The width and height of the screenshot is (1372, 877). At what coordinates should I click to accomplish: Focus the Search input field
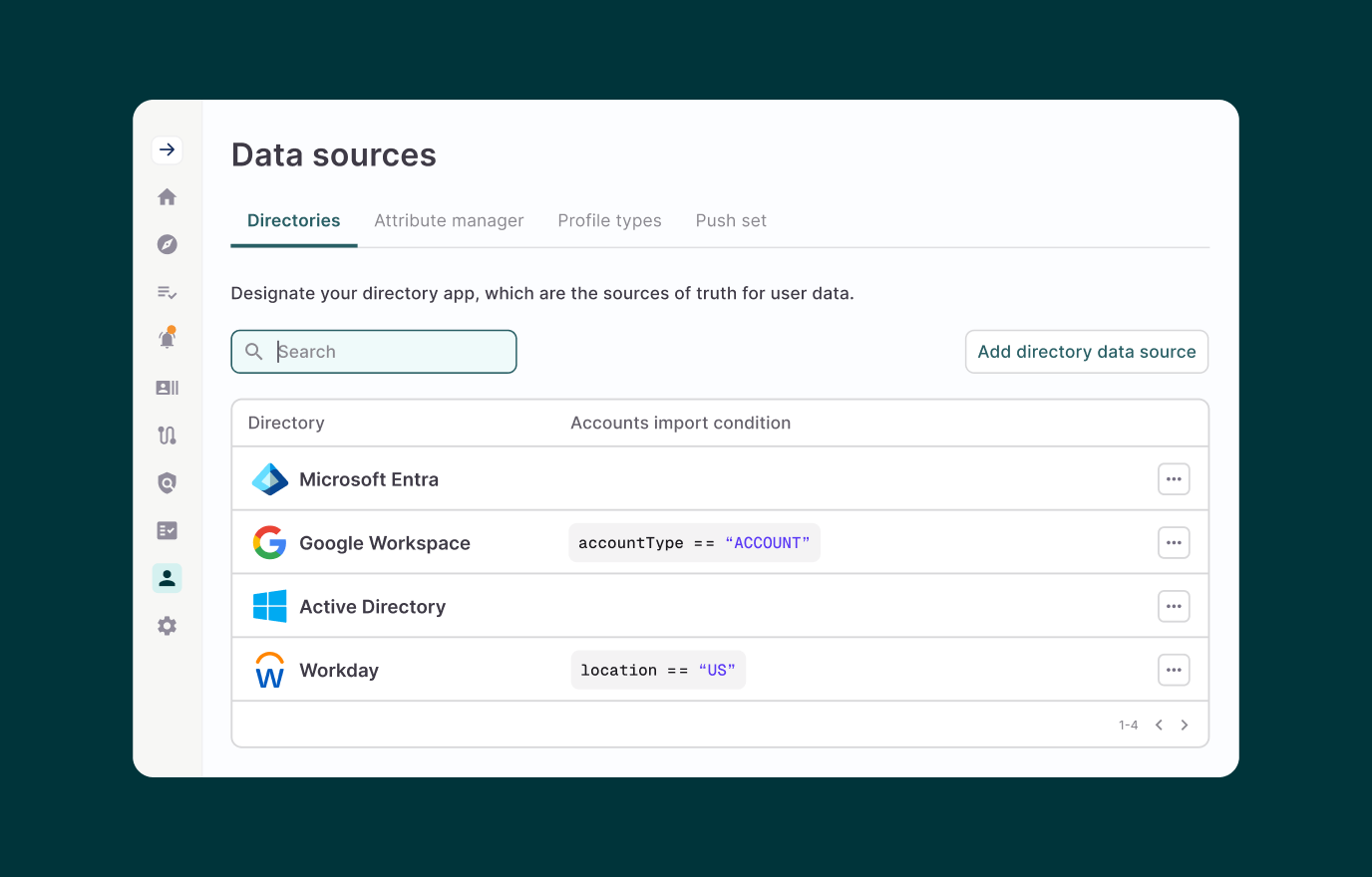(374, 352)
